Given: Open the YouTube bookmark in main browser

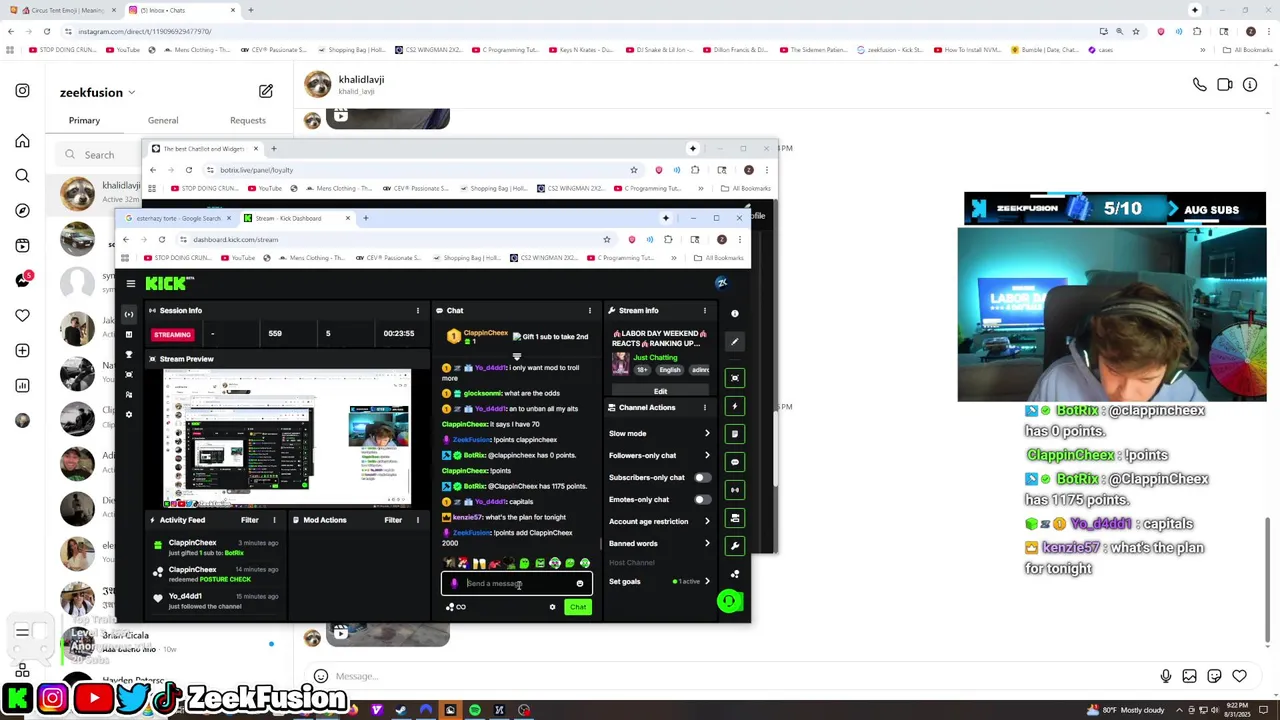Looking at the screenshot, I should 123,50.
